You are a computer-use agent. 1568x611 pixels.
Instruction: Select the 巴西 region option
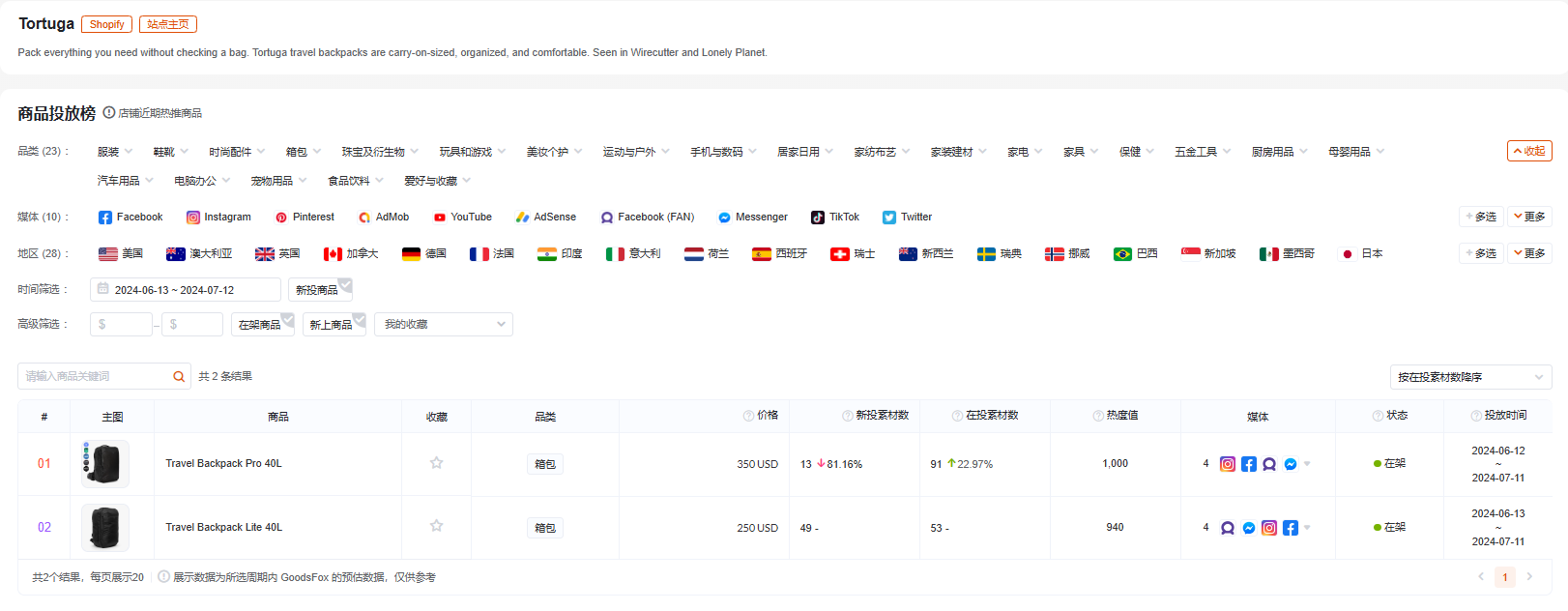[1136, 254]
